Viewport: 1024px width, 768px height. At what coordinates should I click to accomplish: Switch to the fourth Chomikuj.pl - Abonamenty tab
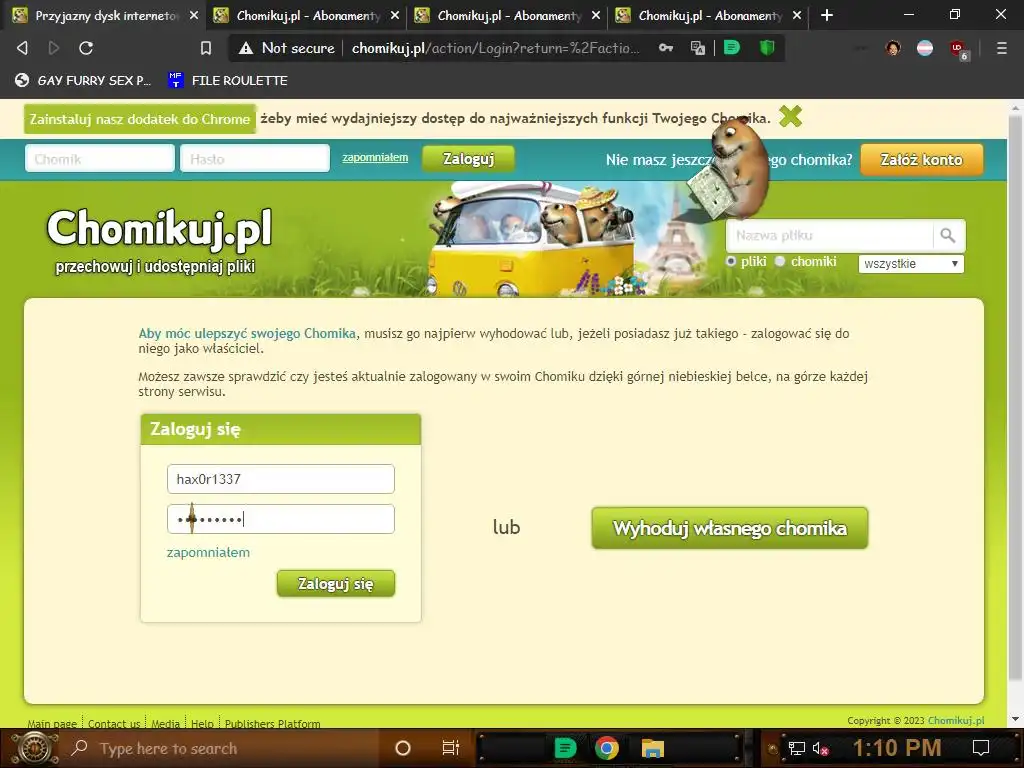coord(709,15)
